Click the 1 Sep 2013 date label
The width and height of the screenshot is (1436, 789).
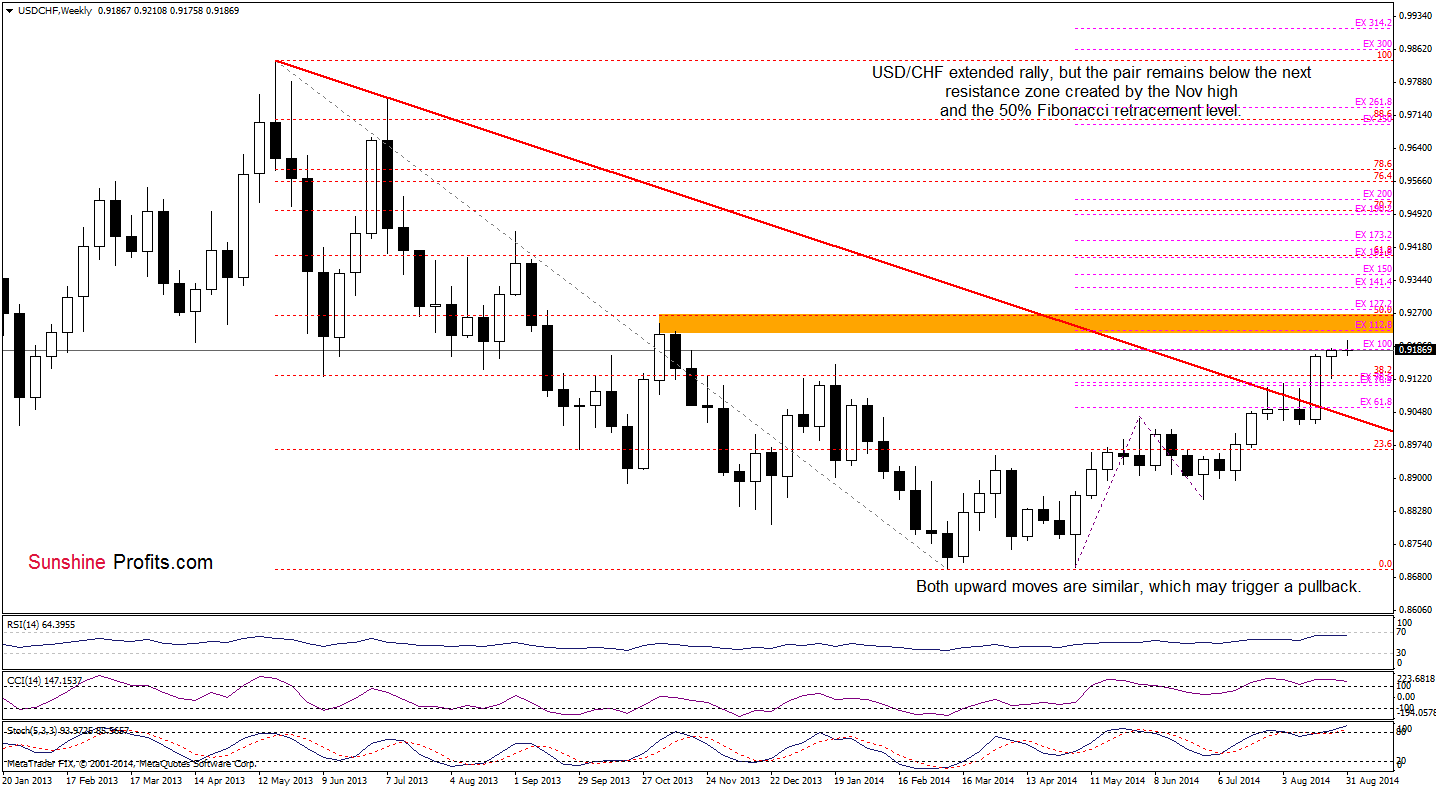tap(540, 780)
